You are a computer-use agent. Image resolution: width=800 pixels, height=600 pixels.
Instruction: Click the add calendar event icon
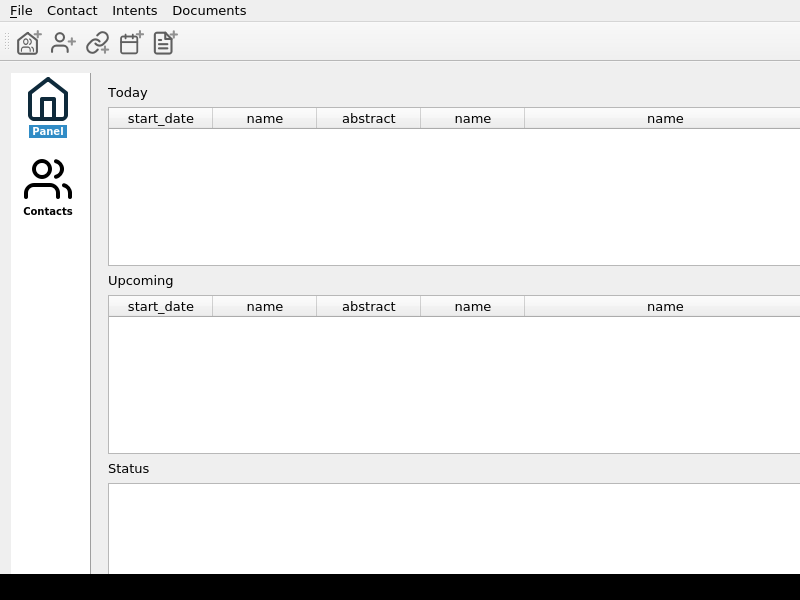coord(132,43)
